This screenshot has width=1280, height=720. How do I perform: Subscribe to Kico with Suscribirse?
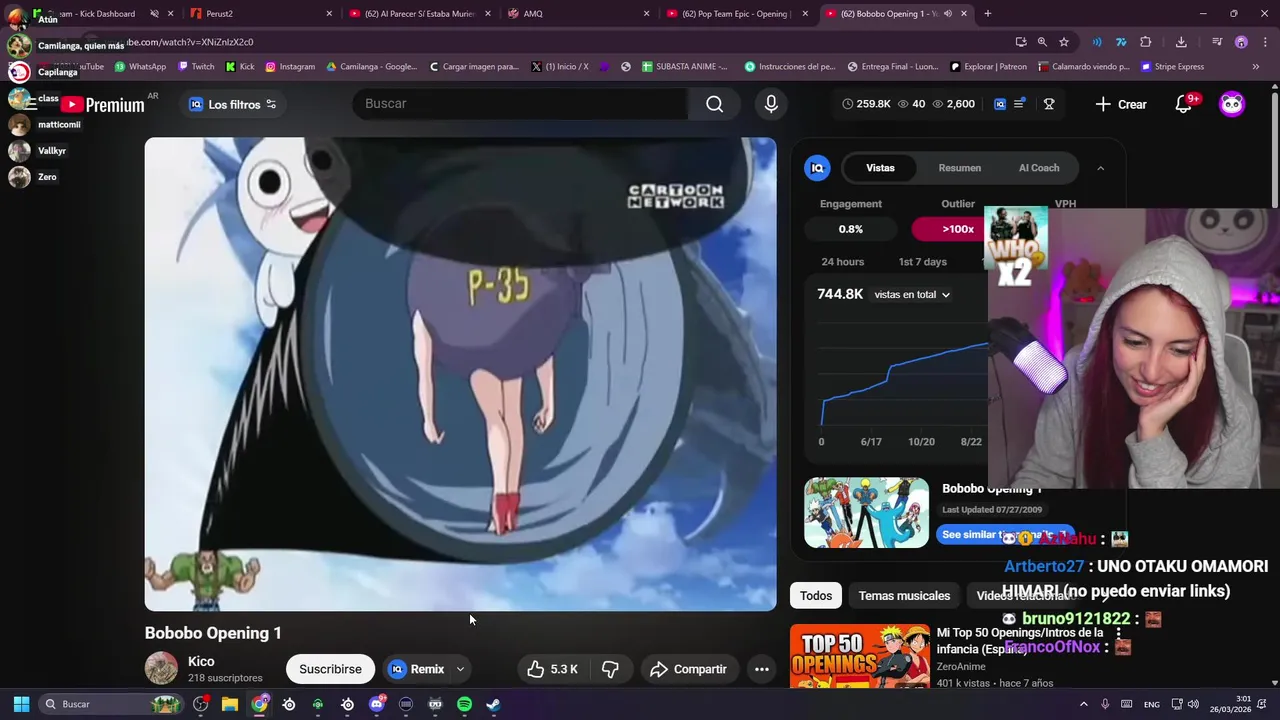coord(330,669)
